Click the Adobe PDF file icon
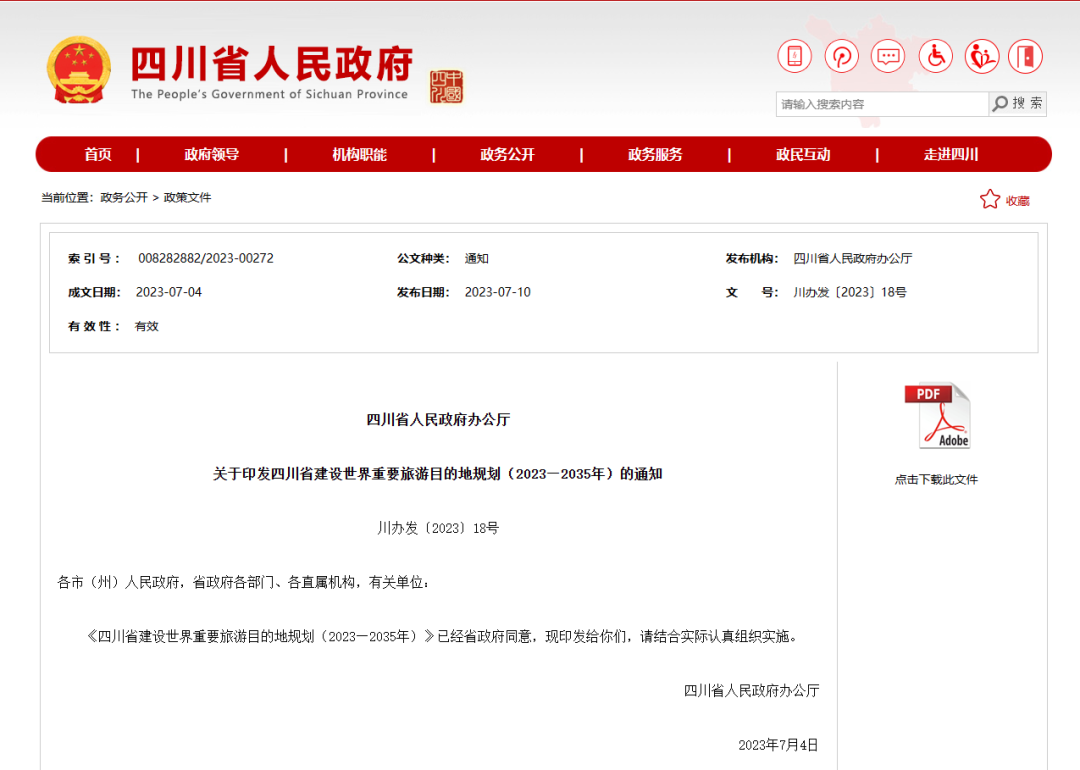Screen dimensions: 1080x770 (937, 416)
